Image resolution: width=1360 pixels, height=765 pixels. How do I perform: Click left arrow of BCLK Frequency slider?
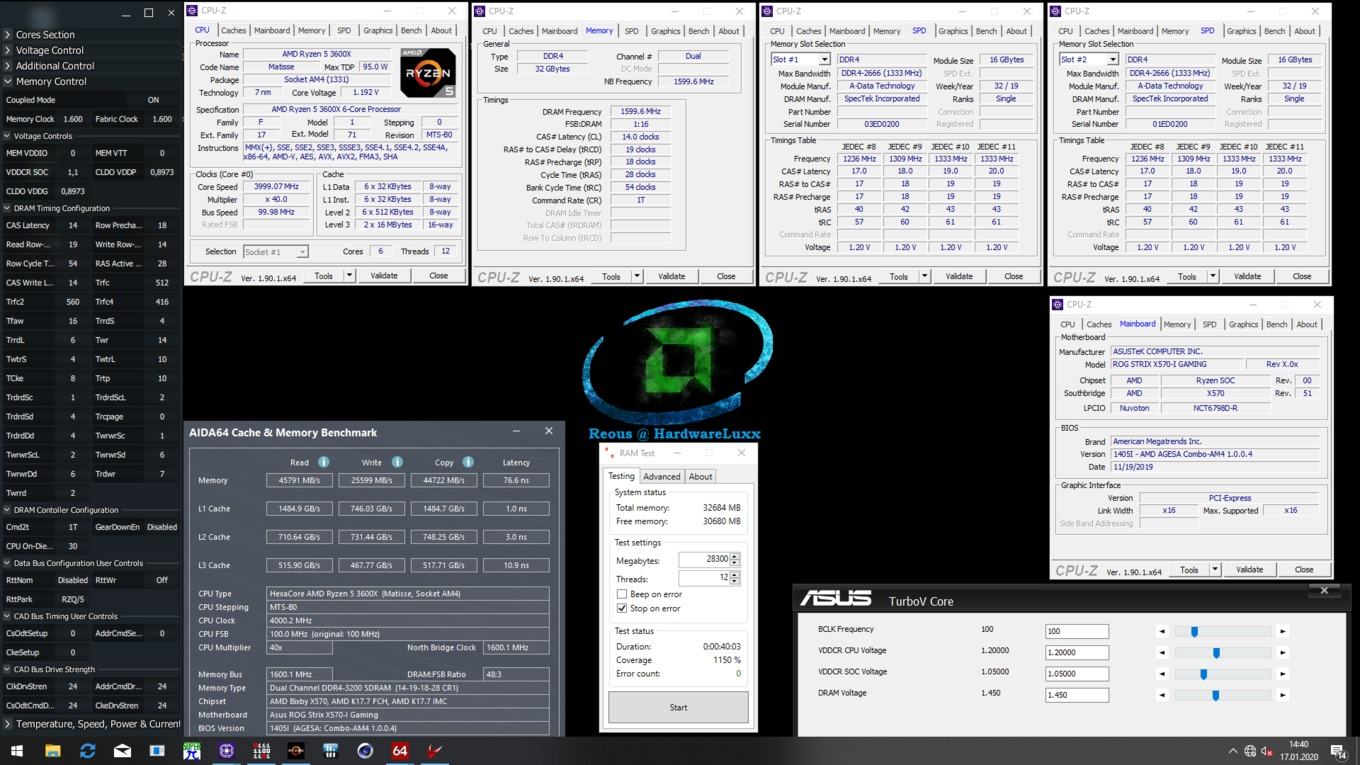point(1162,631)
